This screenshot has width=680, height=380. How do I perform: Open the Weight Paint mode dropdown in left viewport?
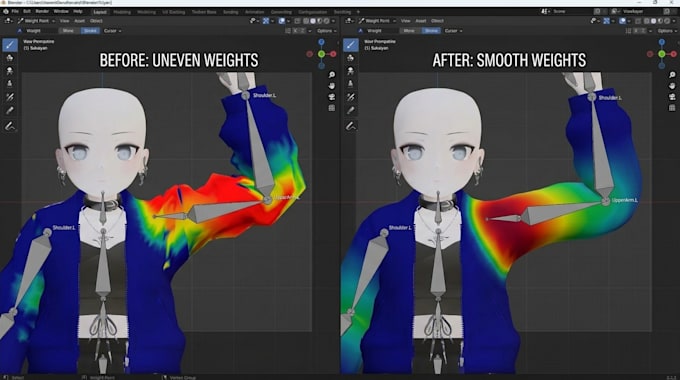[36, 21]
